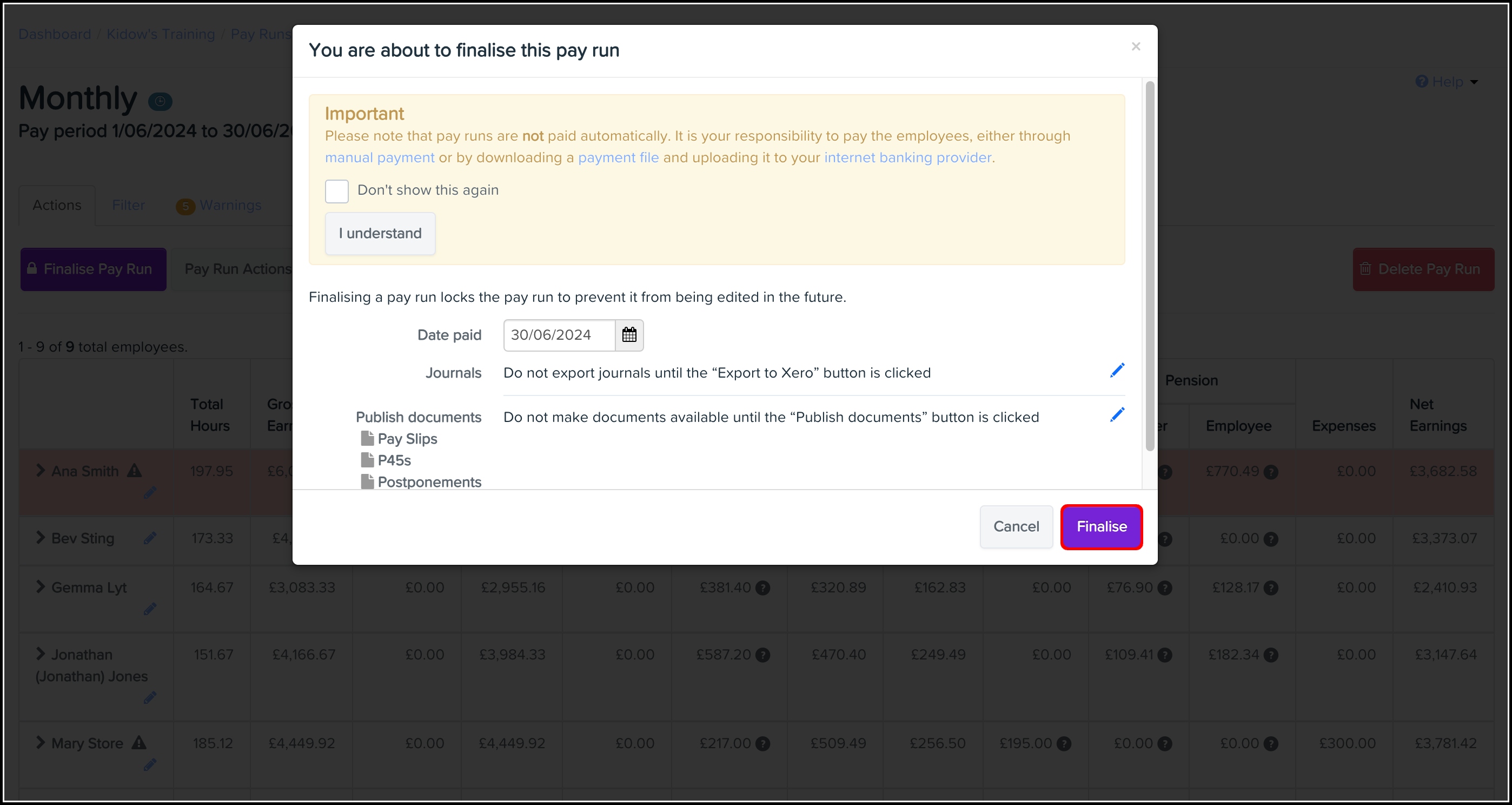
Task: Switch to the Filter tab
Action: pos(129,205)
